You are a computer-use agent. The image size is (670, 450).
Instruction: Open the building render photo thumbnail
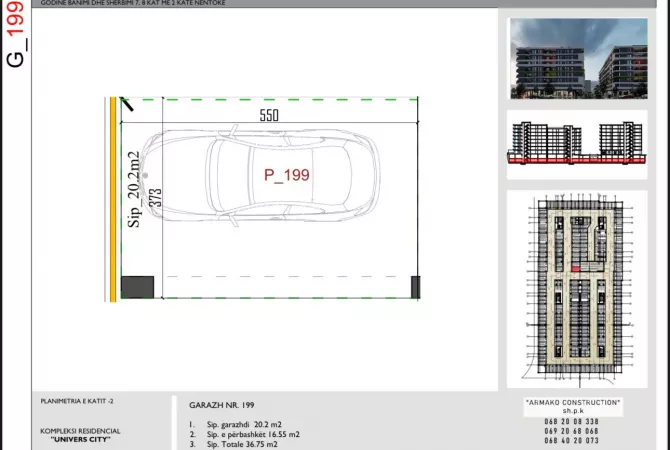(x=579, y=59)
